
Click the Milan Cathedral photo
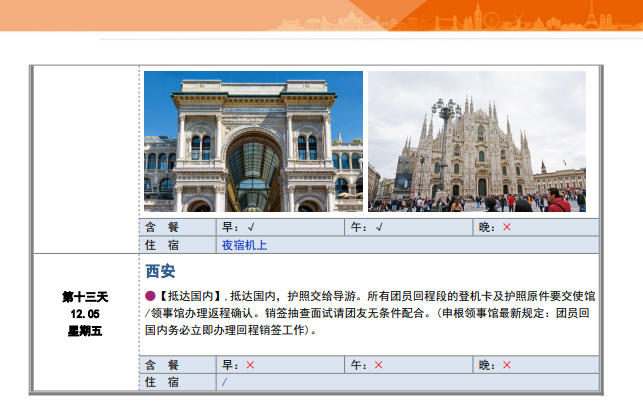pos(477,142)
